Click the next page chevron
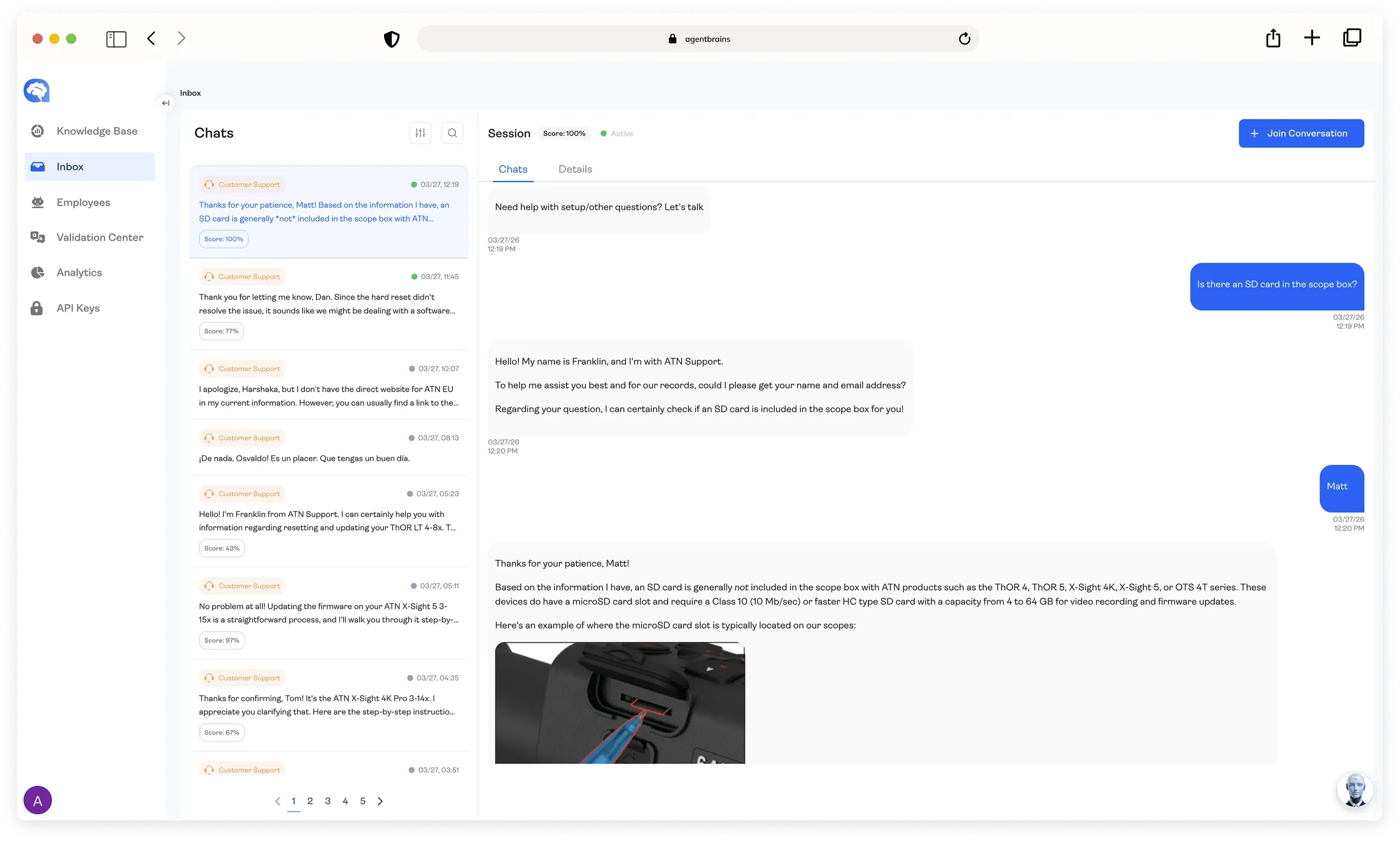 tap(380, 801)
